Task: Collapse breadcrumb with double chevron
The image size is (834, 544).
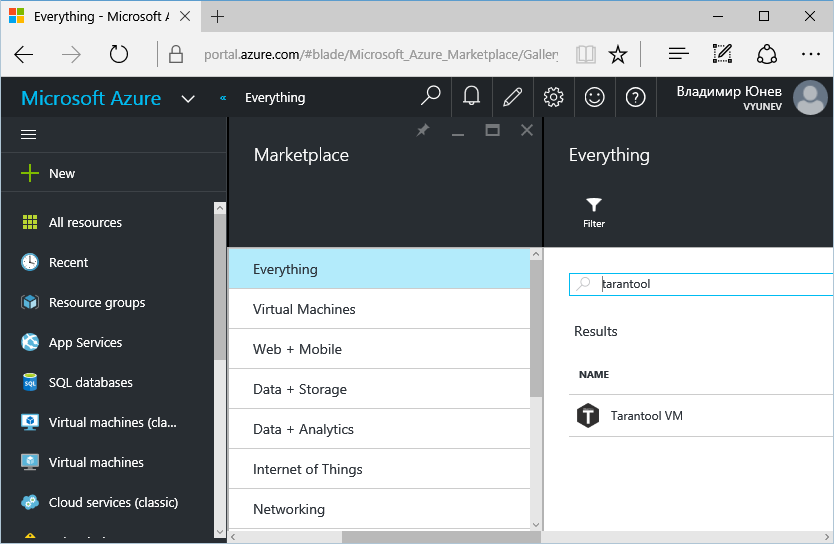Action: (x=222, y=98)
